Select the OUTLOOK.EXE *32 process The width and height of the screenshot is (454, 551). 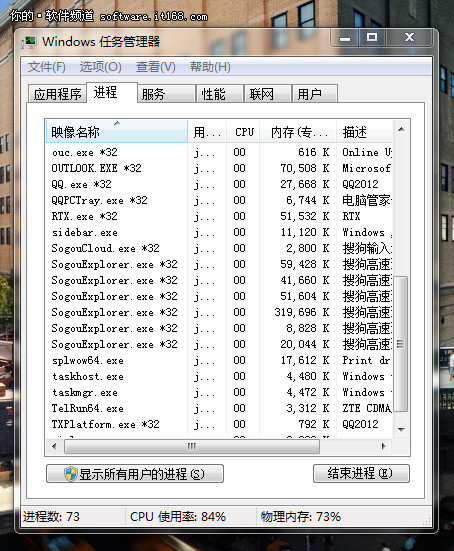point(219,168)
